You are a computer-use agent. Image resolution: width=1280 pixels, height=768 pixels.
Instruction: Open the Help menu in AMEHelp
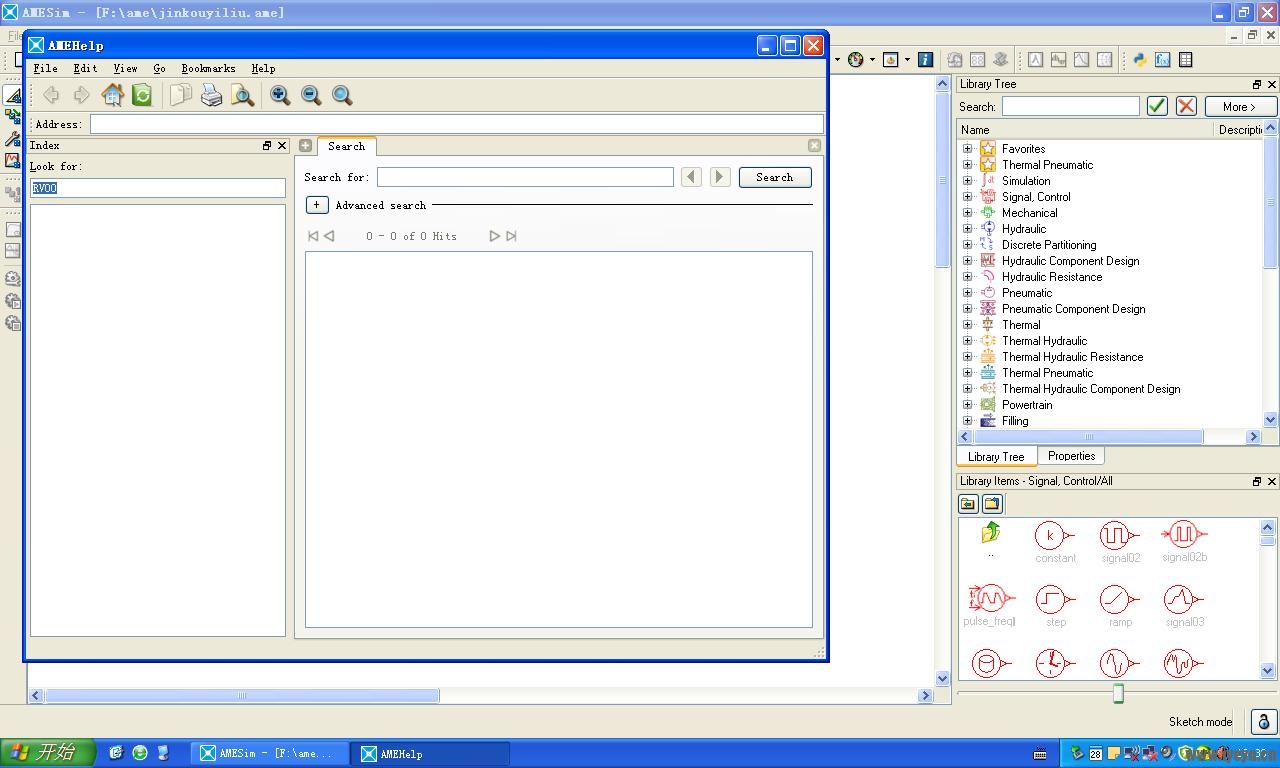tap(263, 68)
